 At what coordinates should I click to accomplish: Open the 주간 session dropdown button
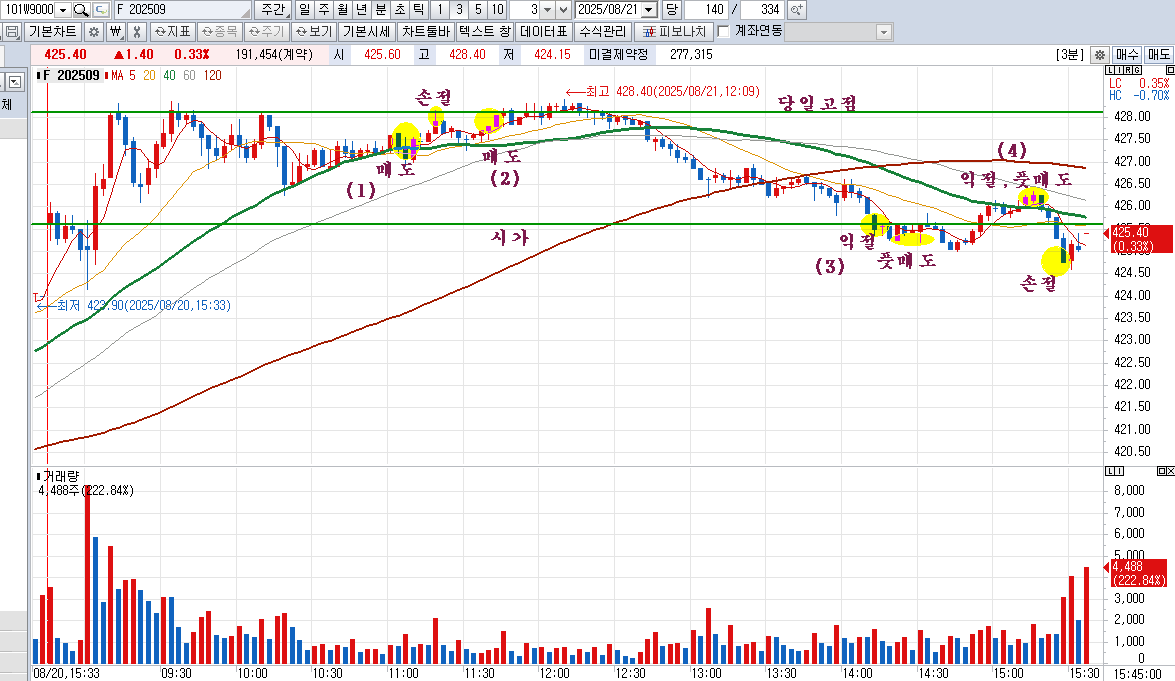(274, 10)
